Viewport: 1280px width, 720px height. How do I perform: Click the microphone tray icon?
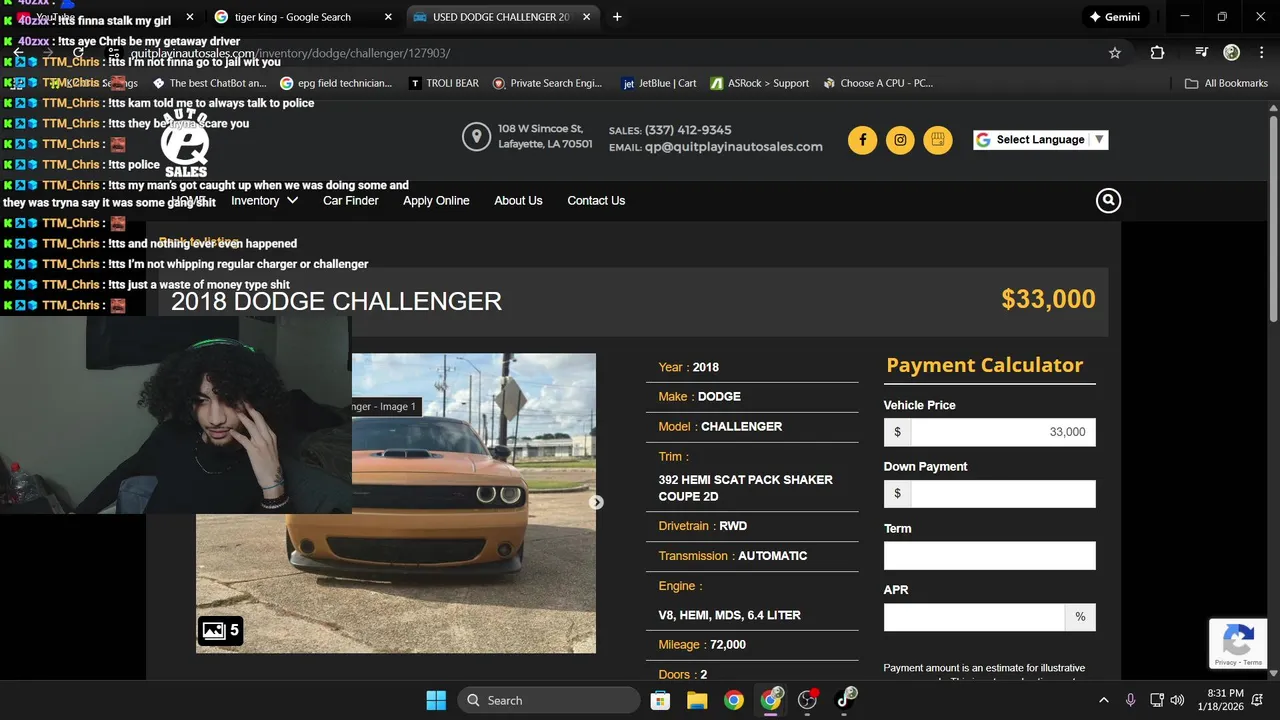coord(1130,700)
